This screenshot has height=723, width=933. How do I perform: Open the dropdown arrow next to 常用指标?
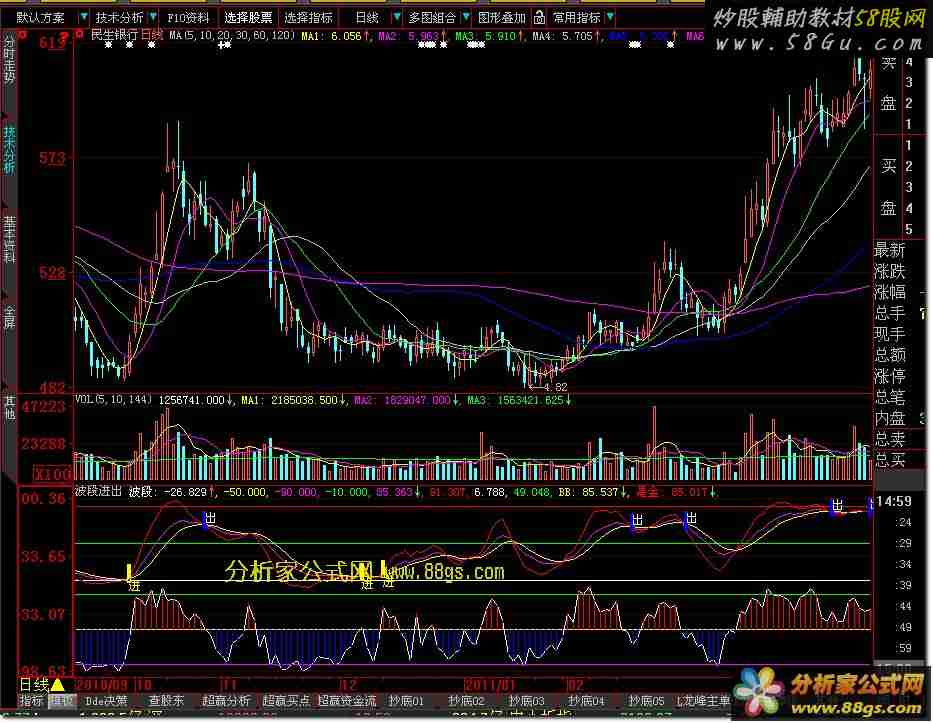click(610, 17)
